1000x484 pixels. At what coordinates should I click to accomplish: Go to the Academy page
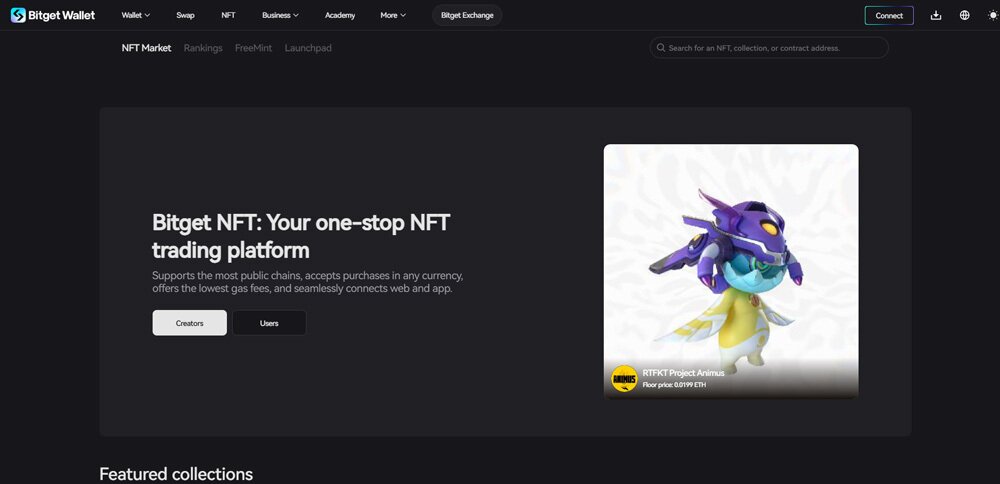tap(340, 15)
